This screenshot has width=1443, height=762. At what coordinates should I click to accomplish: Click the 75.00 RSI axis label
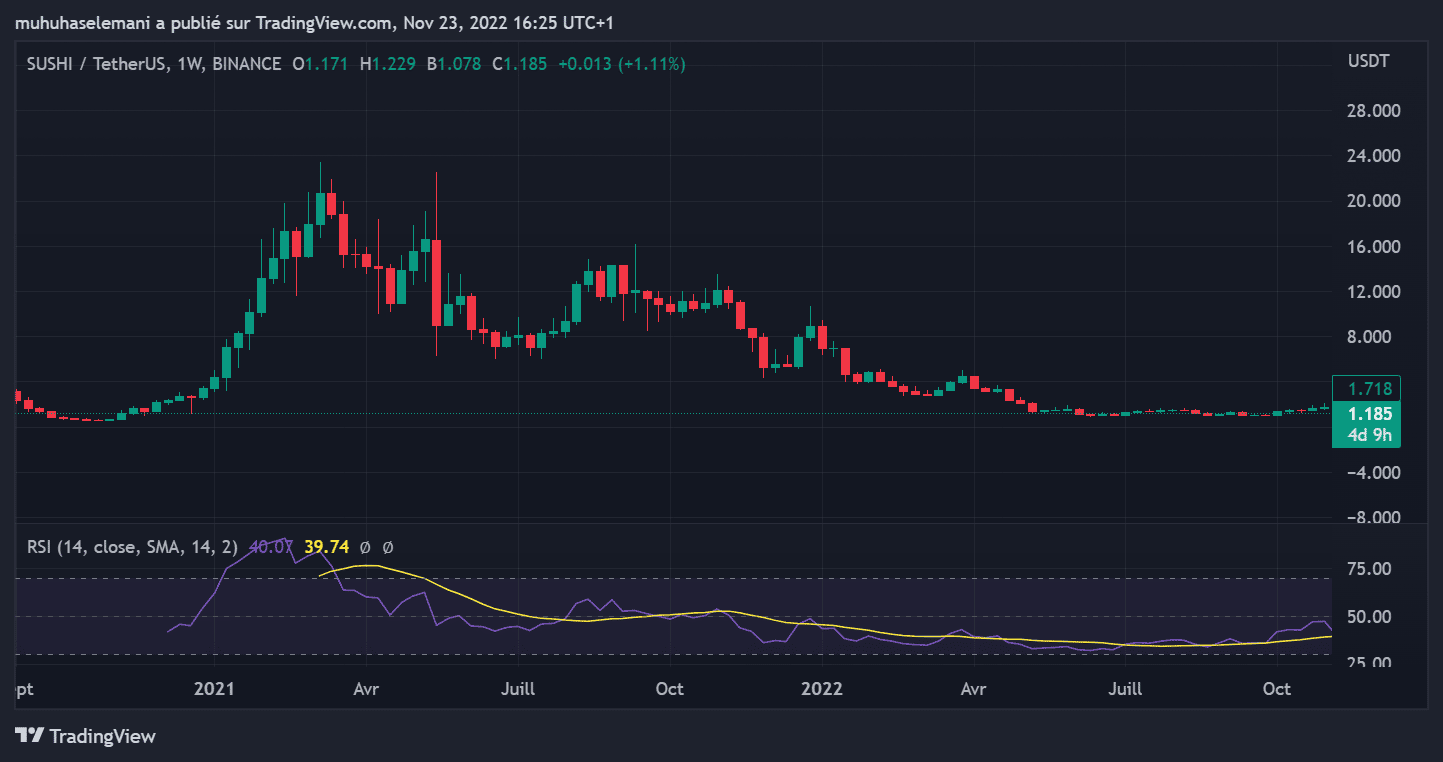(x=1368, y=569)
